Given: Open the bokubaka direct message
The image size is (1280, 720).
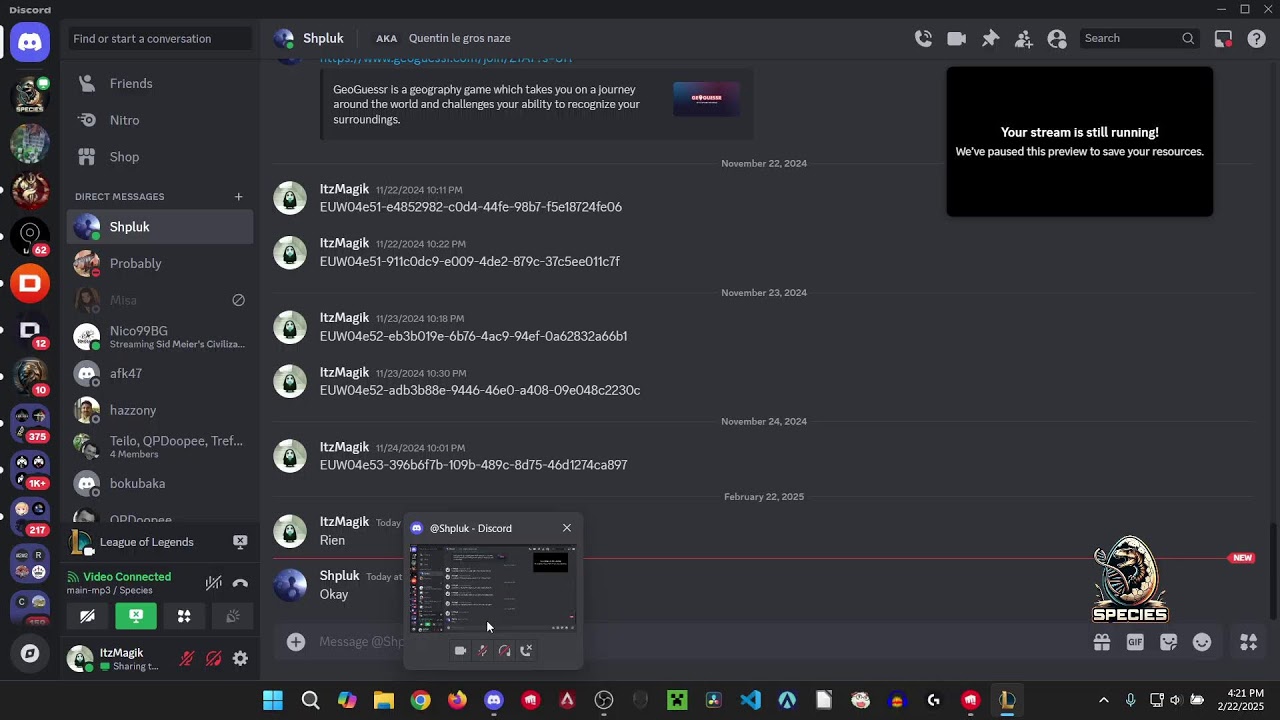Looking at the screenshot, I should pos(160,483).
